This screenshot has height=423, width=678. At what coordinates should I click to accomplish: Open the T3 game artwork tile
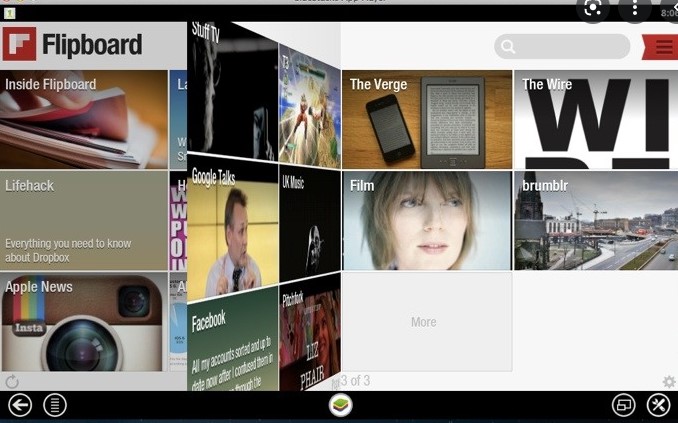[310, 106]
